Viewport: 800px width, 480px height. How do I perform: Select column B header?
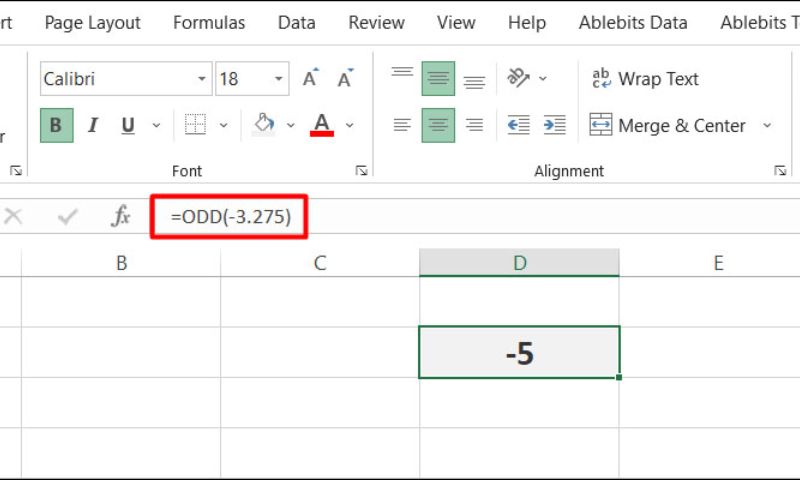click(x=121, y=263)
